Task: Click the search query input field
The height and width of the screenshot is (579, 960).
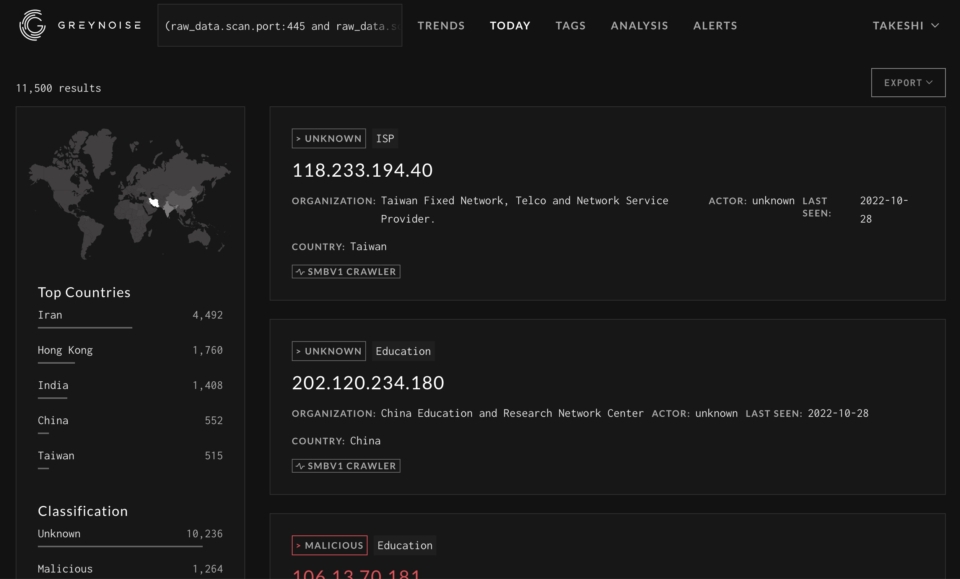Action: 280,25
